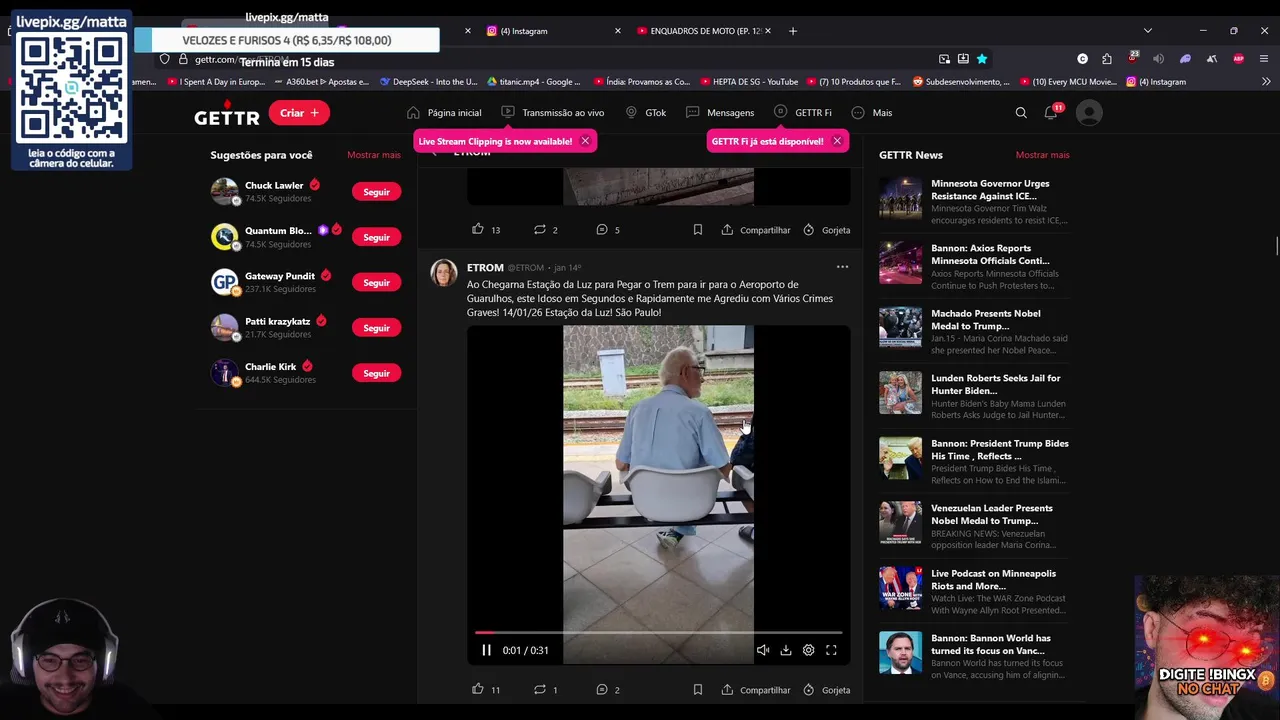Open HEPTA DE SG YouTube bookmark
Image resolution: width=1280 pixels, height=720 pixels.
(x=749, y=82)
